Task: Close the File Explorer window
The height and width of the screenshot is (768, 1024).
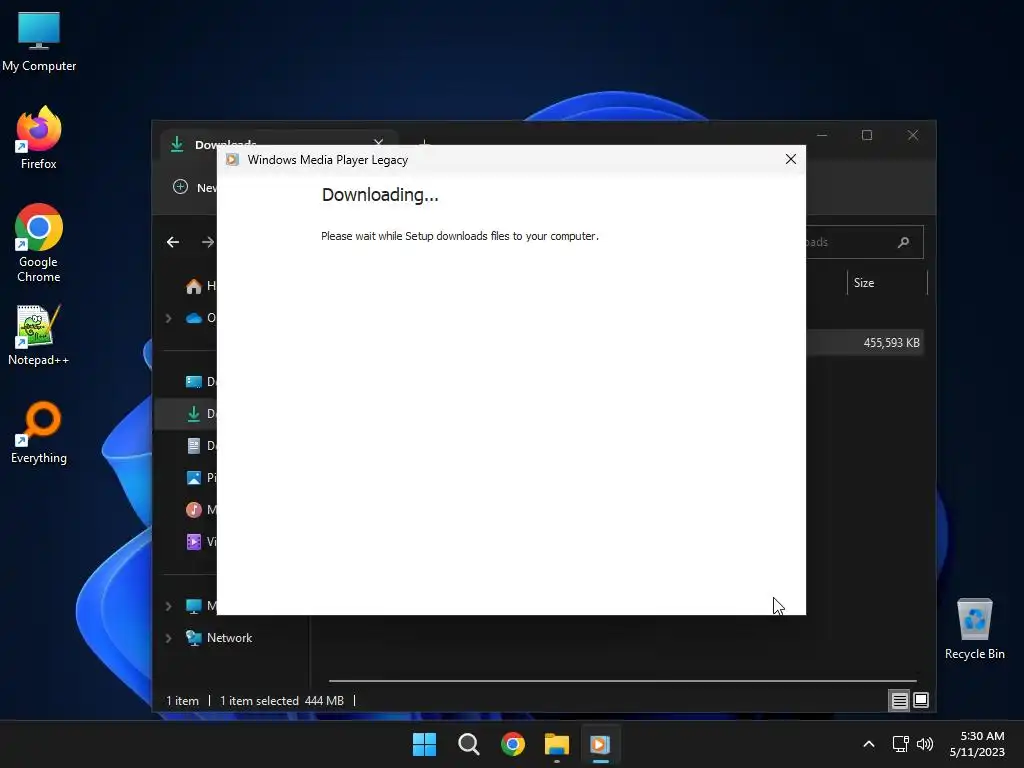Action: tap(913, 135)
